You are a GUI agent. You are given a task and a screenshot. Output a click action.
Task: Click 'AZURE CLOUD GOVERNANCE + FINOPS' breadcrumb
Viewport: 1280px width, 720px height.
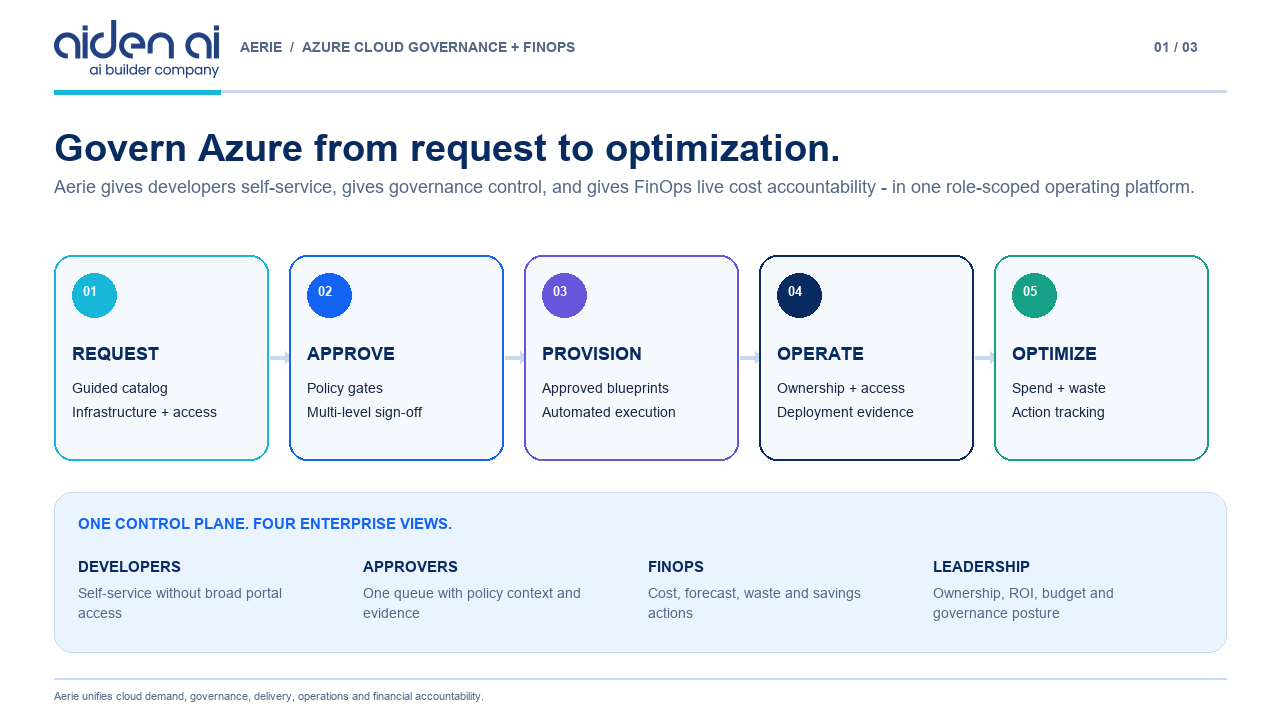click(438, 47)
